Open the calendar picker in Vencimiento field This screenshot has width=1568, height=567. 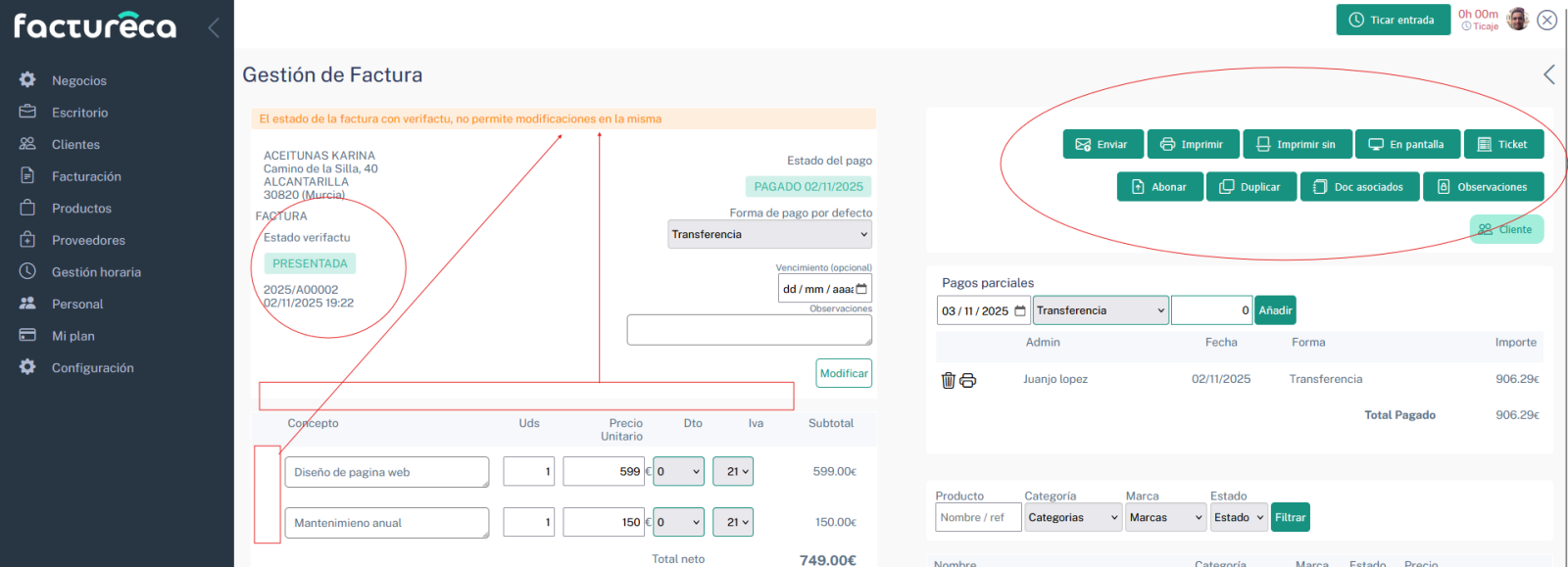pyautogui.click(x=861, y=289)
